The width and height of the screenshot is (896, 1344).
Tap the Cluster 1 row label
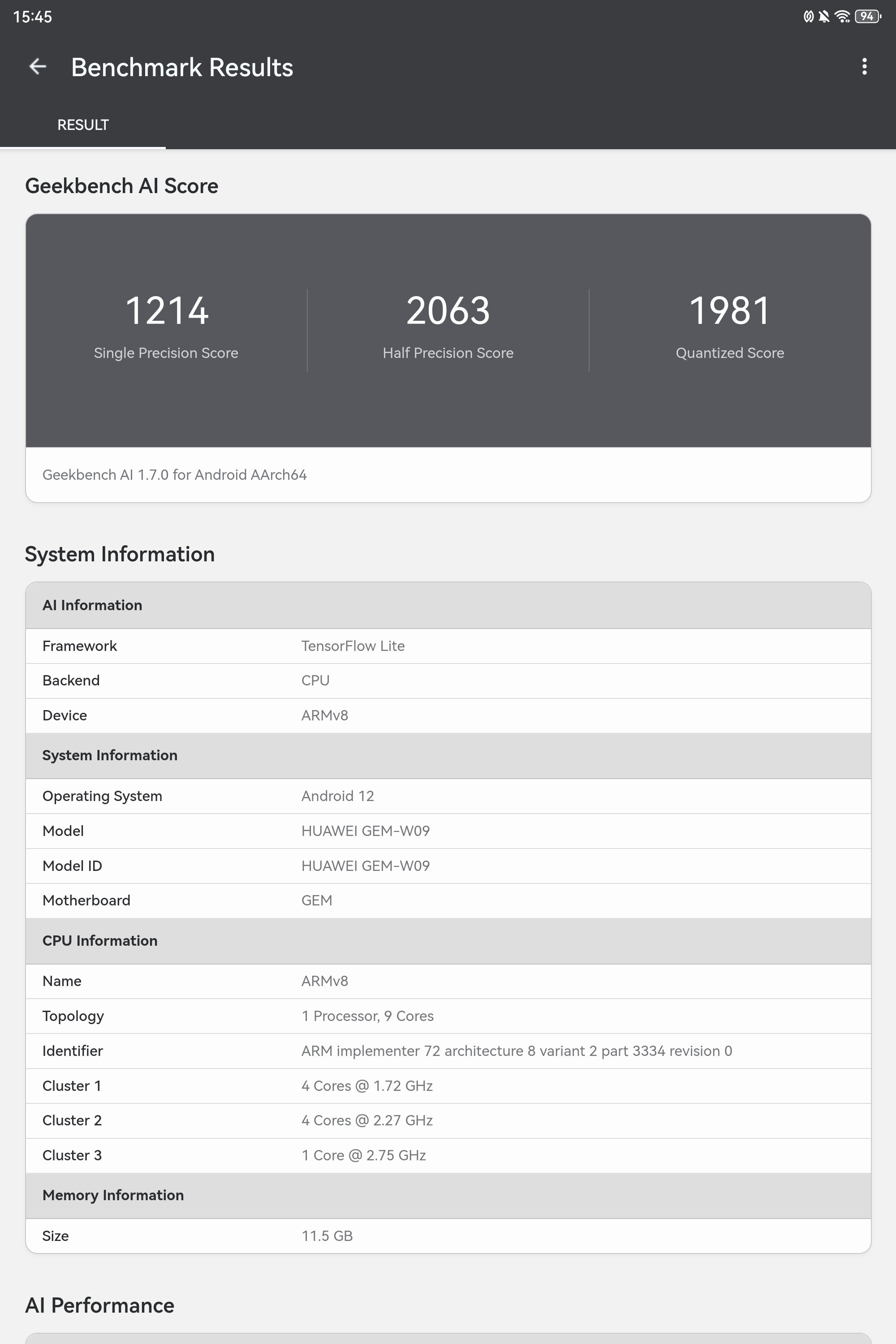click(72, 1086)
